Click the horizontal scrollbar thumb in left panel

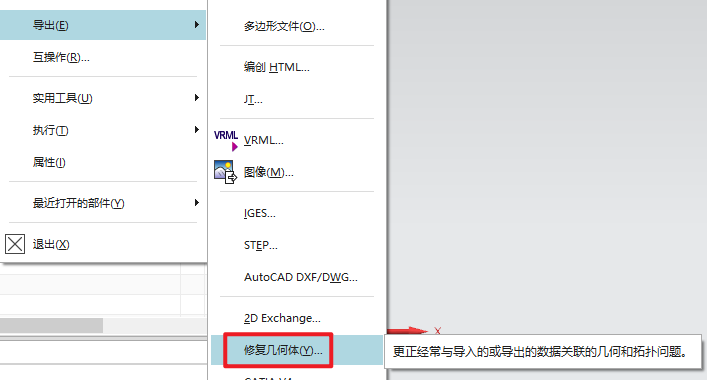point(51,325)
